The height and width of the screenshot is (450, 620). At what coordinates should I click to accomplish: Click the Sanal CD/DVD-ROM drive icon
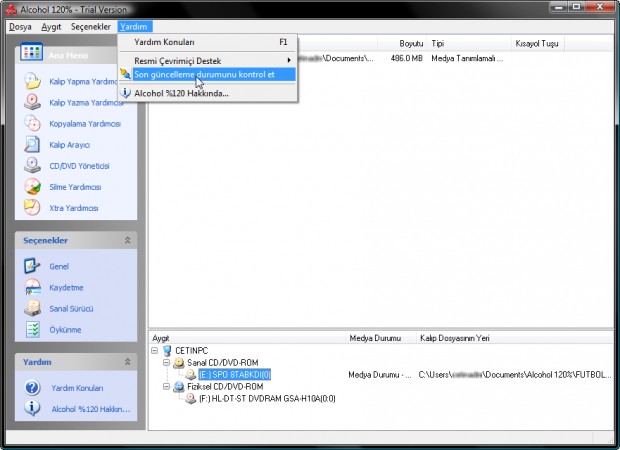(179, 363)
